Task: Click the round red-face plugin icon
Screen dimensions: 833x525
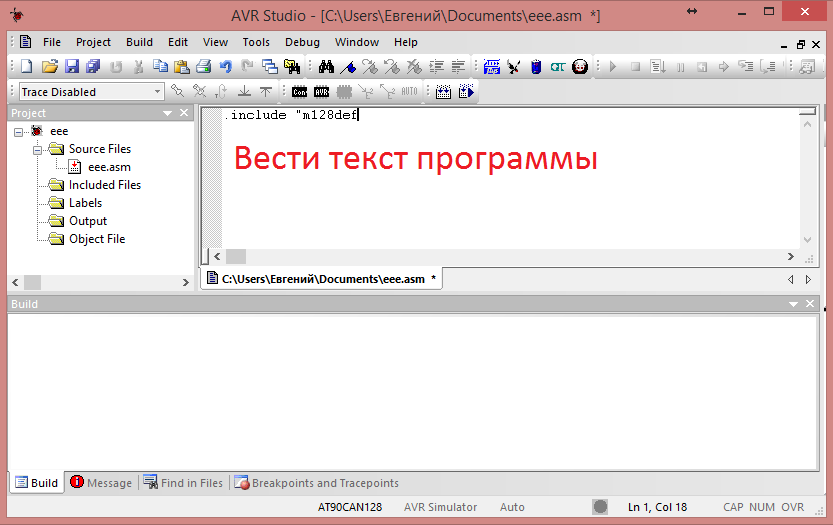Action: coord(580,66)
